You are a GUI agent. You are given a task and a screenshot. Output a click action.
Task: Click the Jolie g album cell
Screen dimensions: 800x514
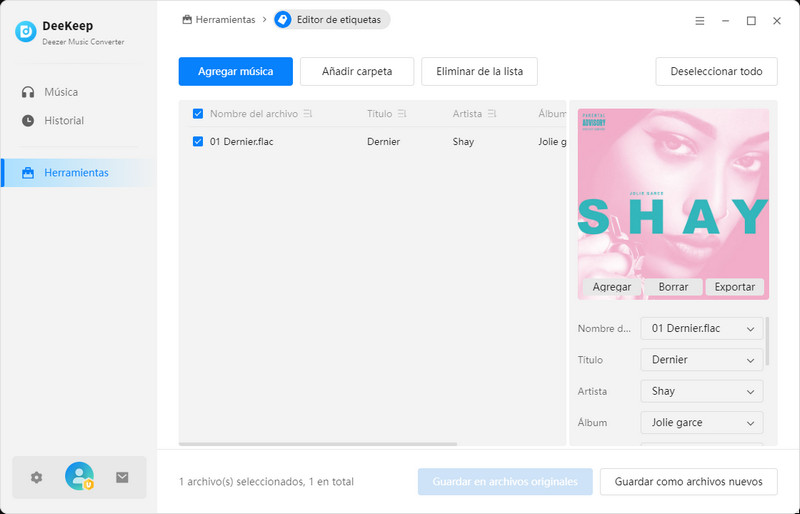pos(552,141)
